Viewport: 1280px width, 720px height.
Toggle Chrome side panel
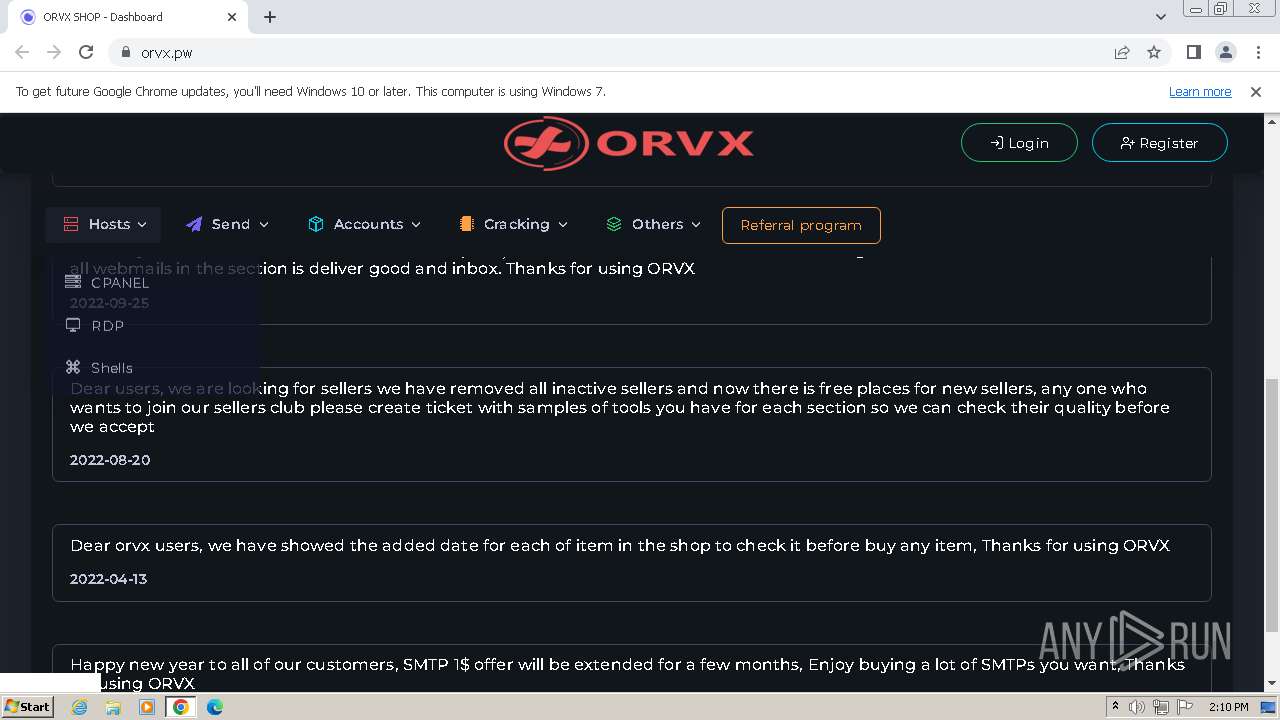click(x=1193, y=52)
